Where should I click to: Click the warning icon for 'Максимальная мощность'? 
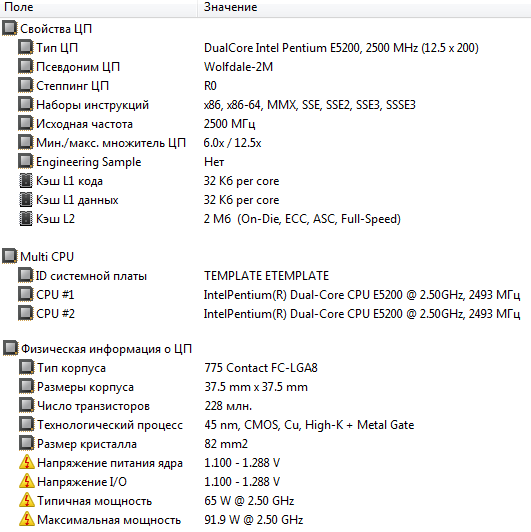(26, 519)
